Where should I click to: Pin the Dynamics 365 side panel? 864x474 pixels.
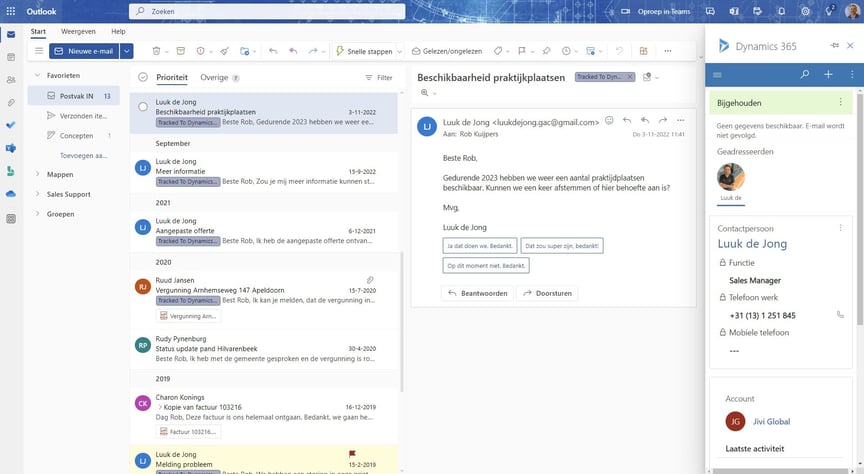[x=834, y=46]
